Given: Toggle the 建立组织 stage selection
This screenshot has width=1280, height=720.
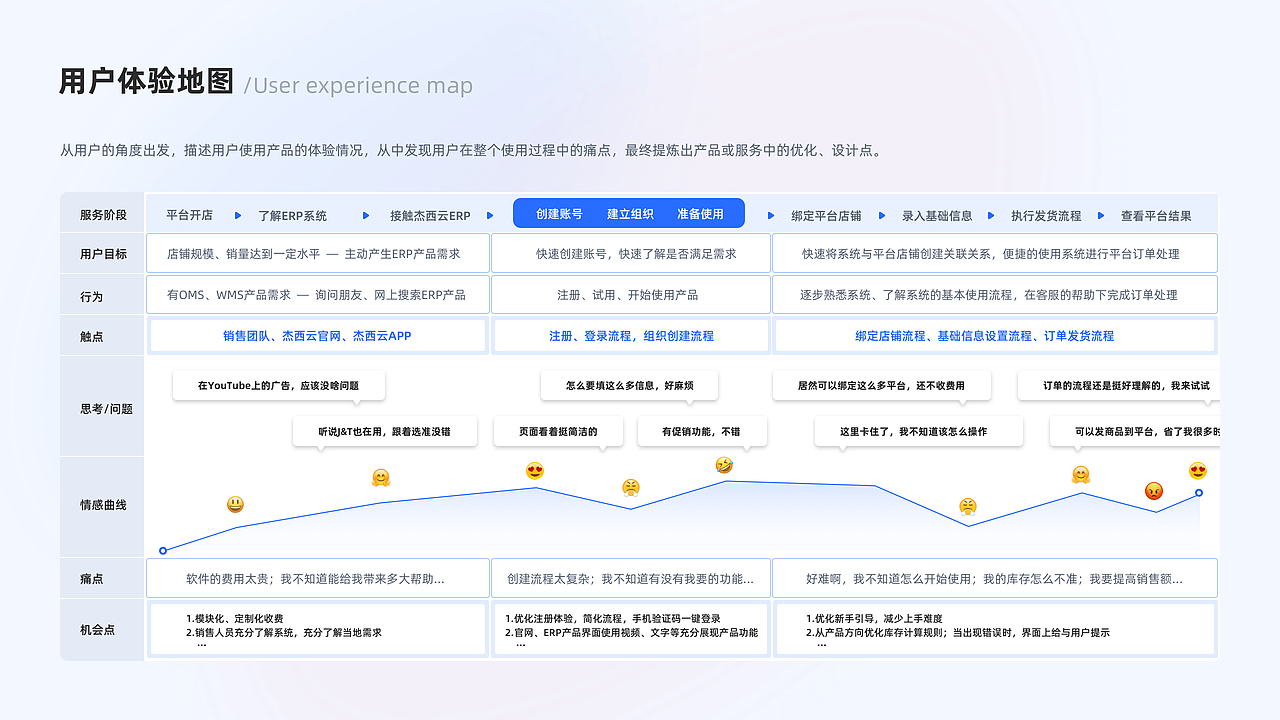Looking at the screenshot, I should (628, 212).
